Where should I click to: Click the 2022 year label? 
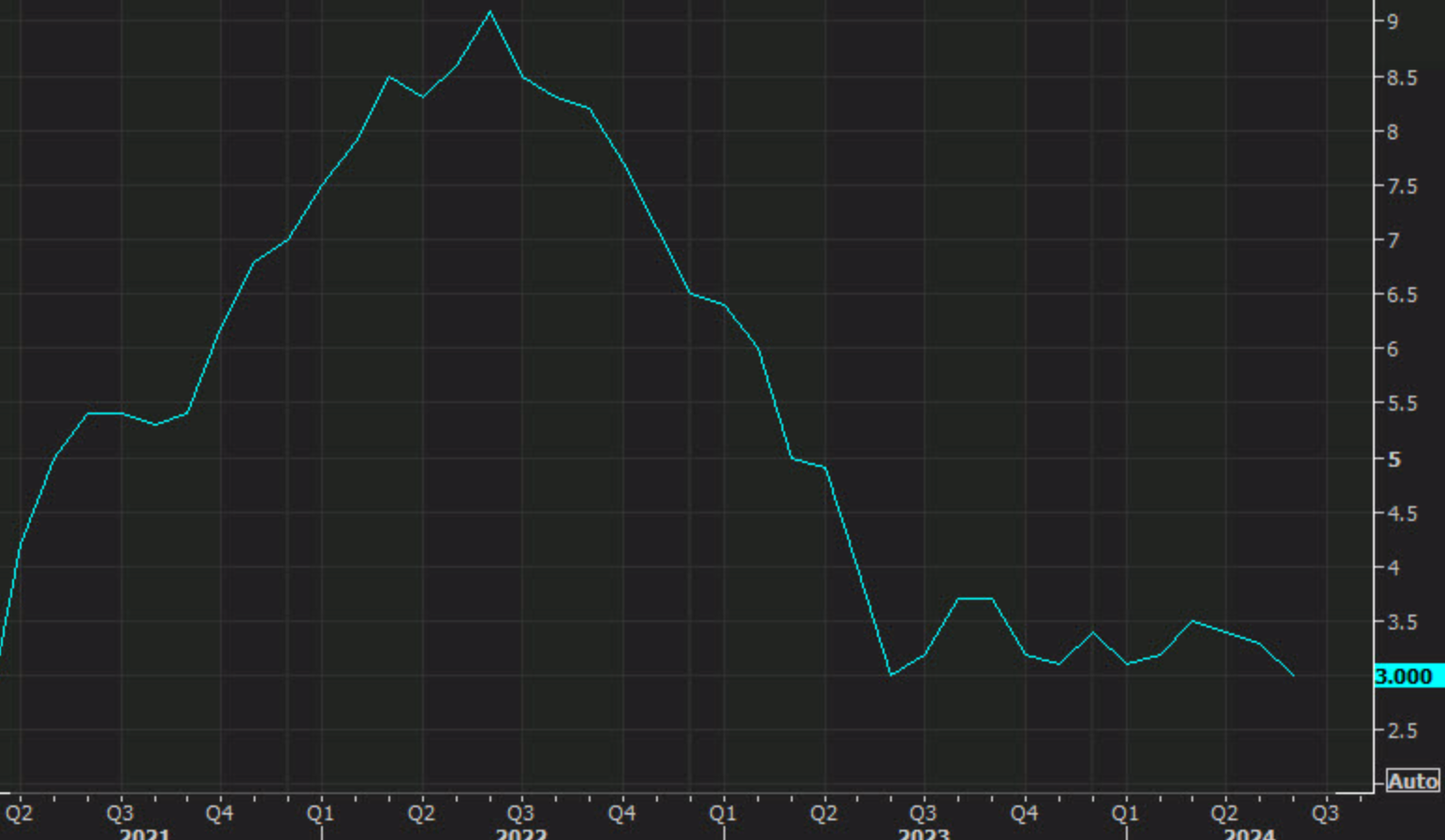pyautogui.click(x=520, y=833)
